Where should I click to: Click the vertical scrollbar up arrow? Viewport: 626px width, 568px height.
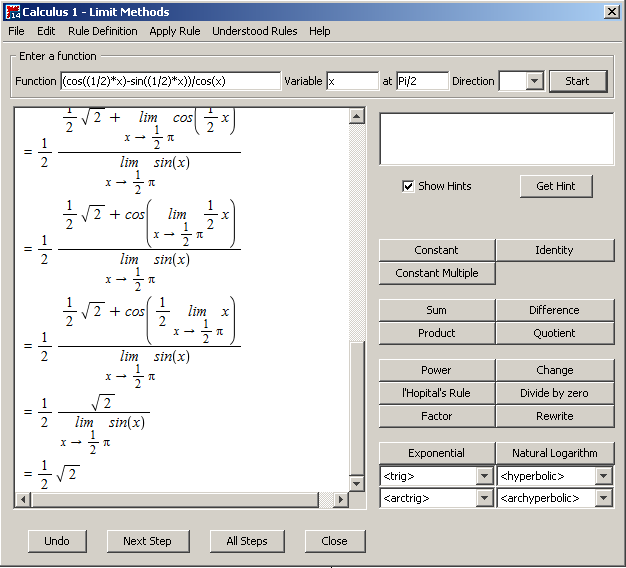[x=357, y=116]
